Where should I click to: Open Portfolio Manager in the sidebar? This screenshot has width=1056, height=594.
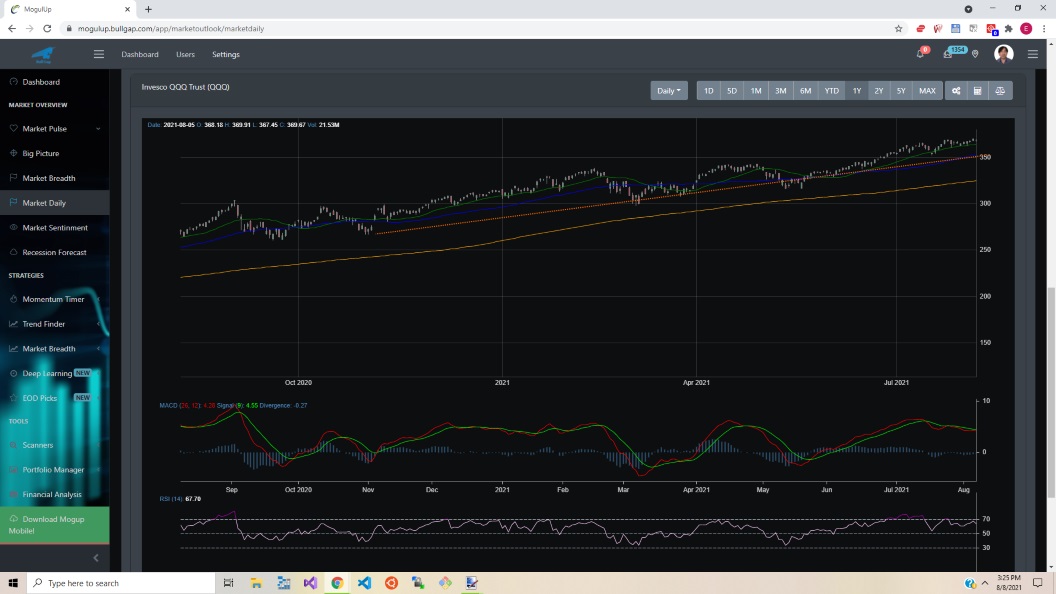pos(55,470)
